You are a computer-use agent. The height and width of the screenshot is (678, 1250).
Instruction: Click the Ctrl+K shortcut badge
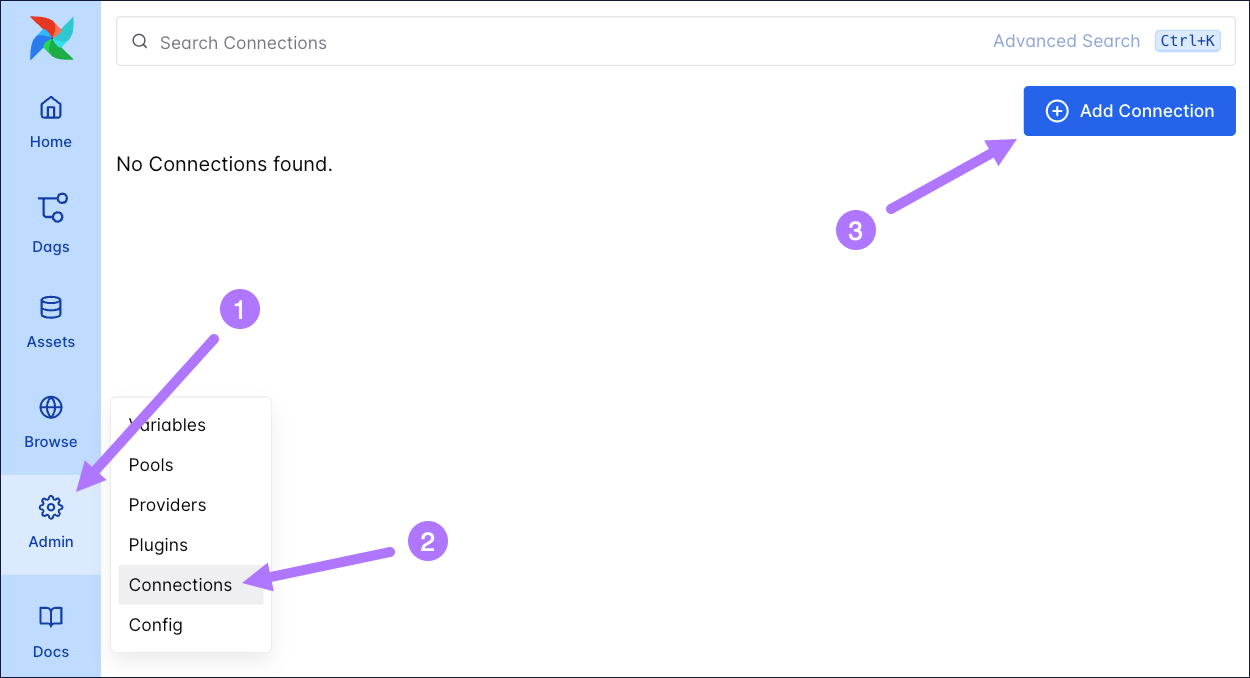click(1187, 41)
